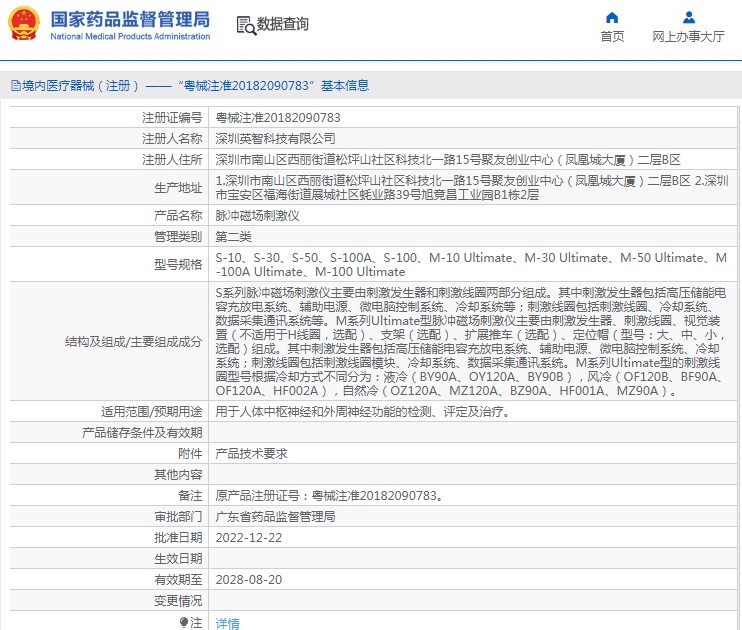Click the 型号规格 model list value
Viewport: 742px width, 630px height.
[x=471, y=265]
